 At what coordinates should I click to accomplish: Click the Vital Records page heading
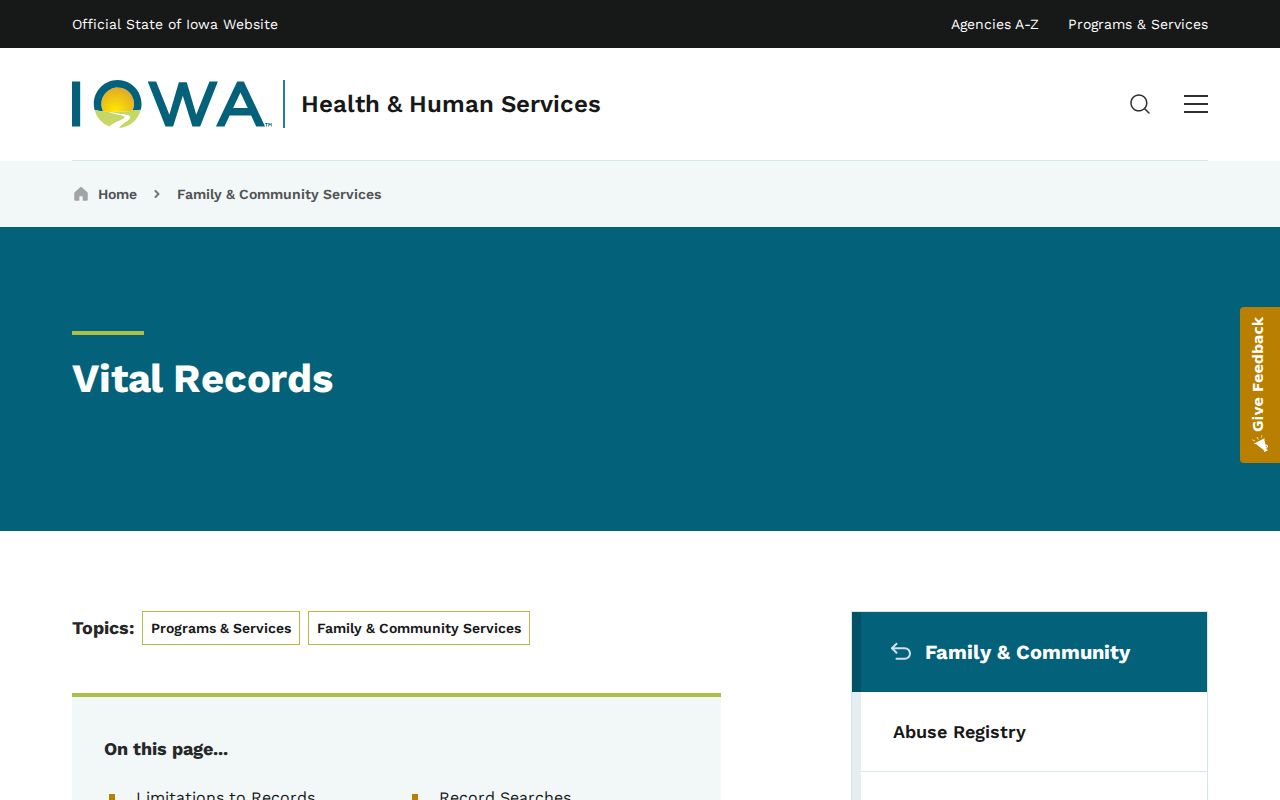point(203,379)
